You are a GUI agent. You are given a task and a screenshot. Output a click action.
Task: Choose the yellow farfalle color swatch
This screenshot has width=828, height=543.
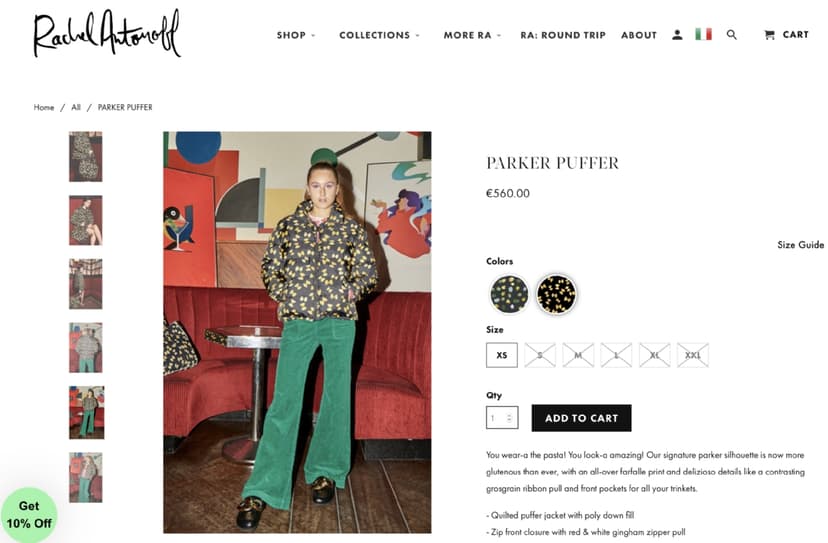[556, 294]
